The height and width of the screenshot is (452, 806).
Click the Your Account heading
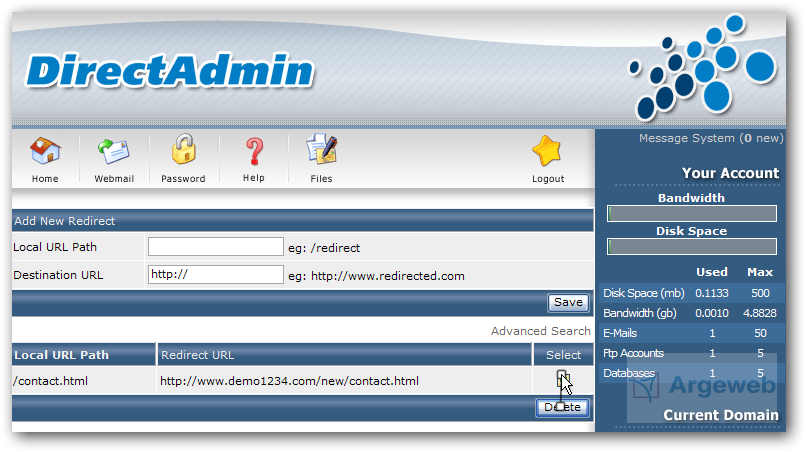tap(730, 173)
